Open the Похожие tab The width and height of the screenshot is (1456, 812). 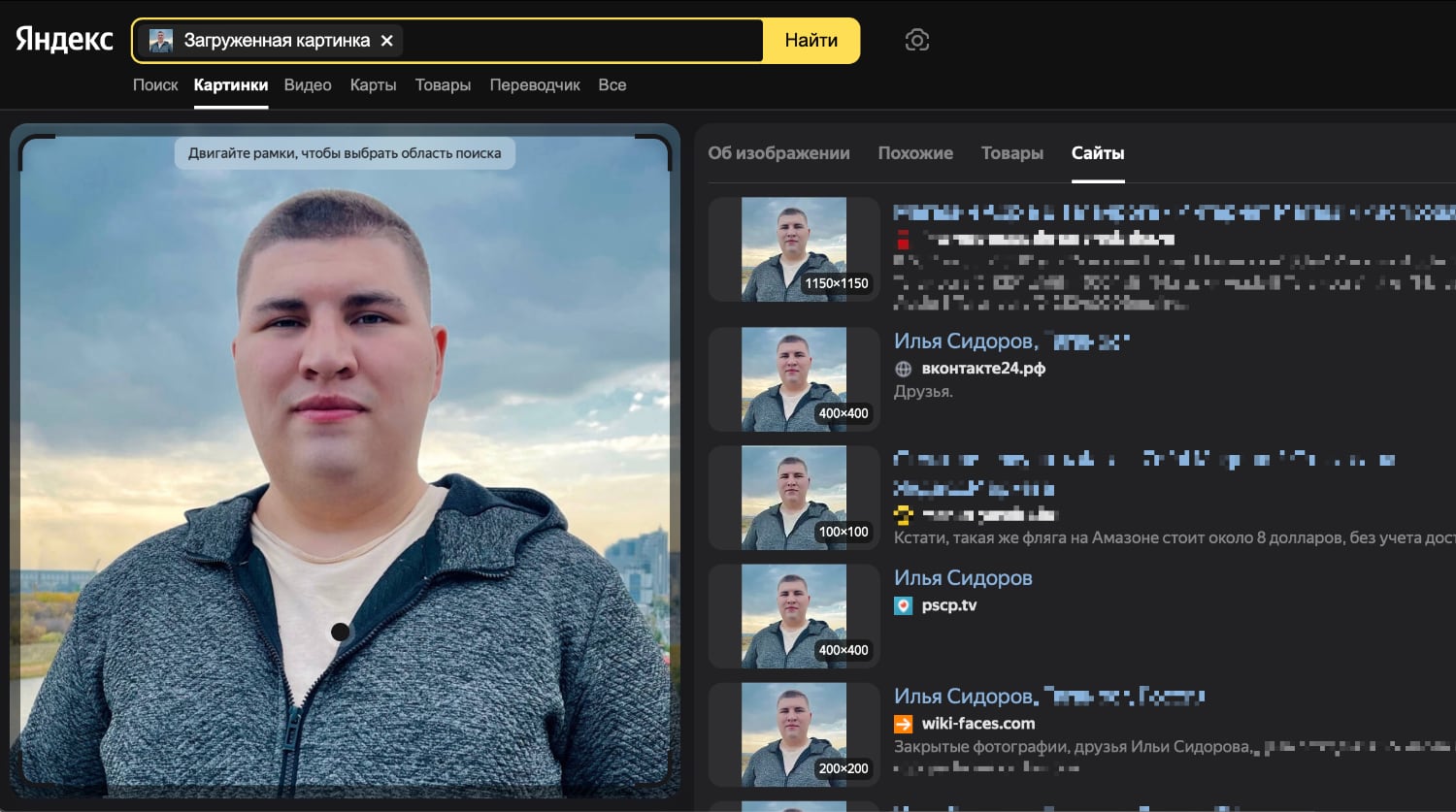(915, 153)
